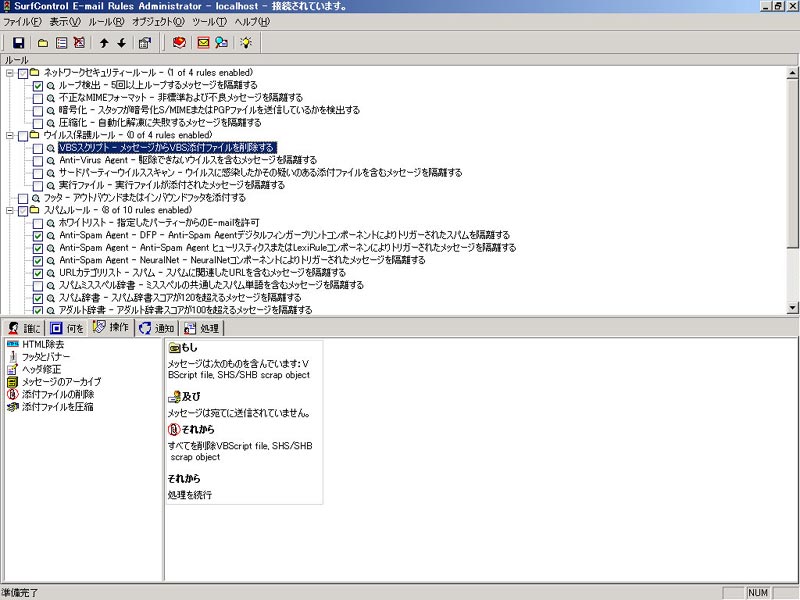
Task: Collapse the ネットワークセキュリティールール tree group
Action: (10, 73)
